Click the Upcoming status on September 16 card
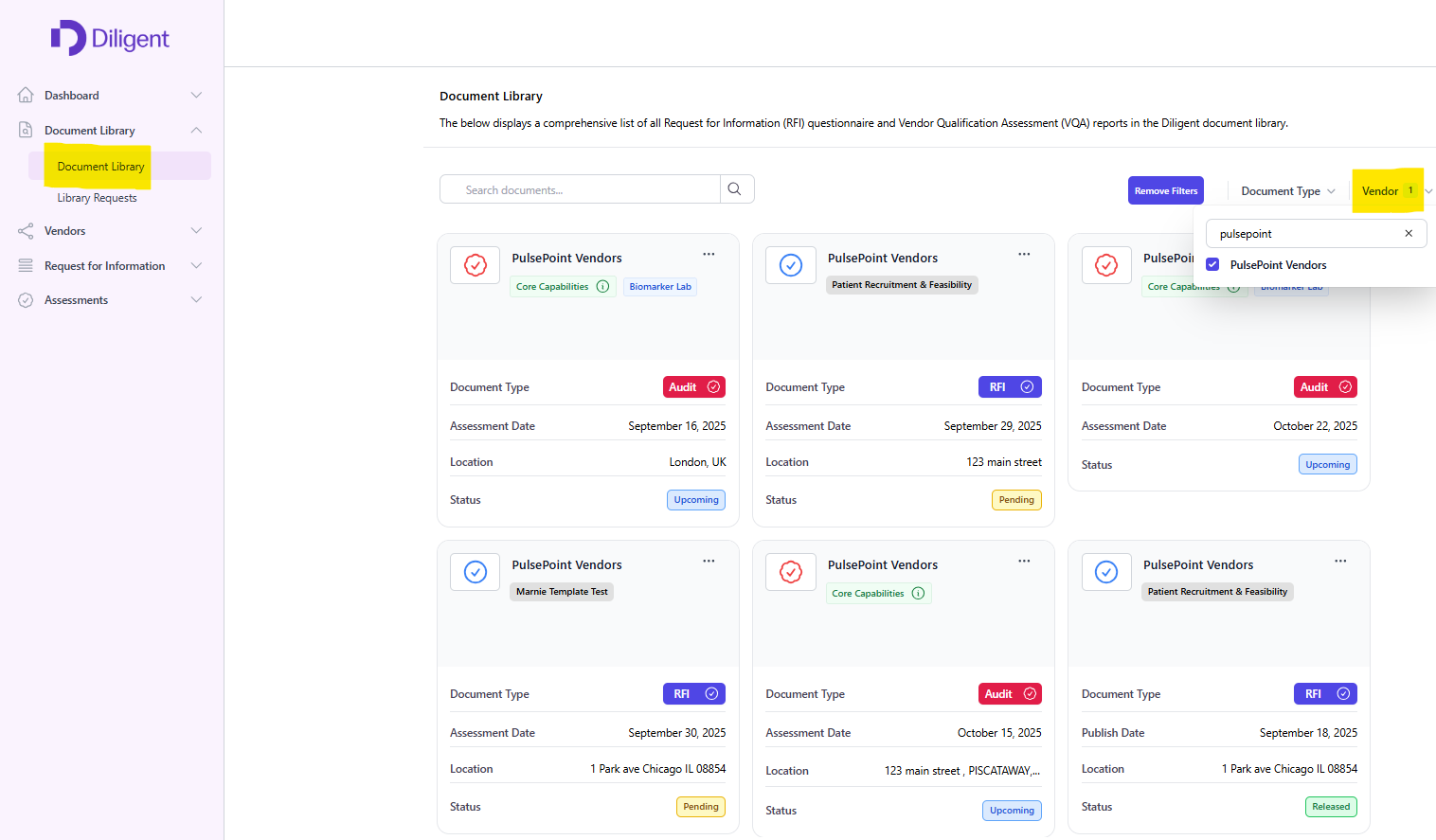1436x840 pixels. [696, 500]
